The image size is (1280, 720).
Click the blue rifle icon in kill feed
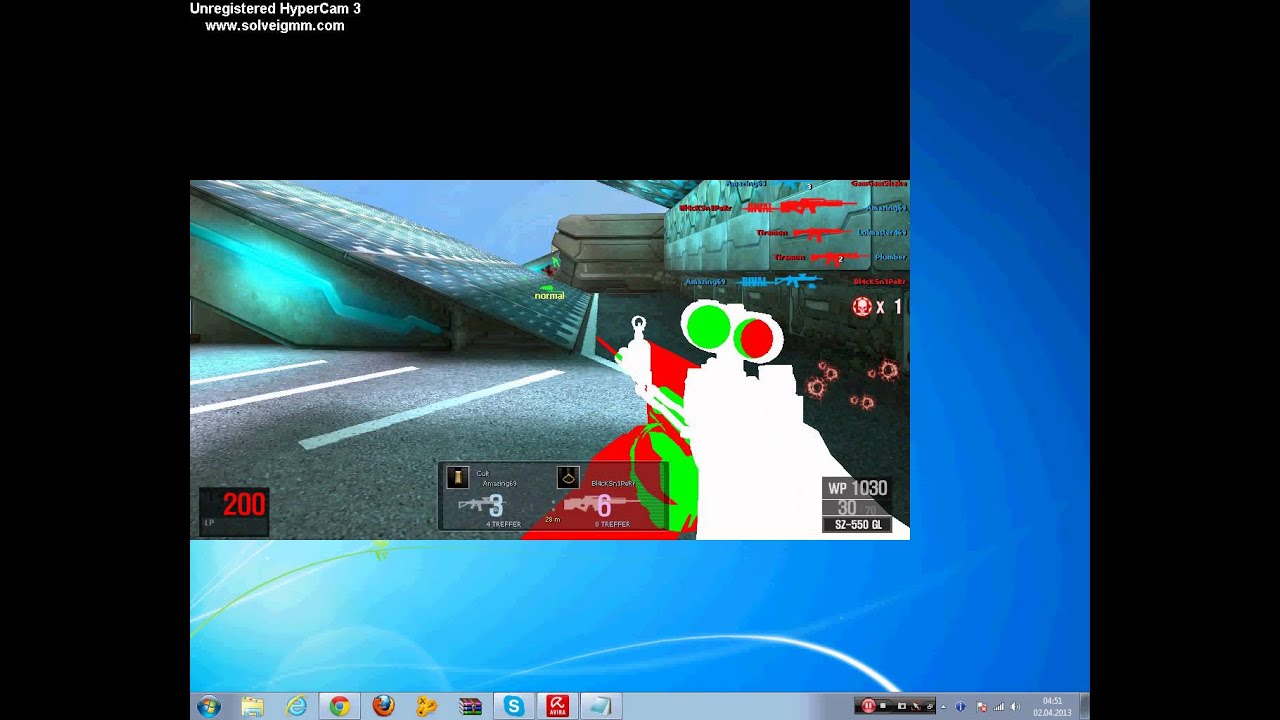[797, 282]
